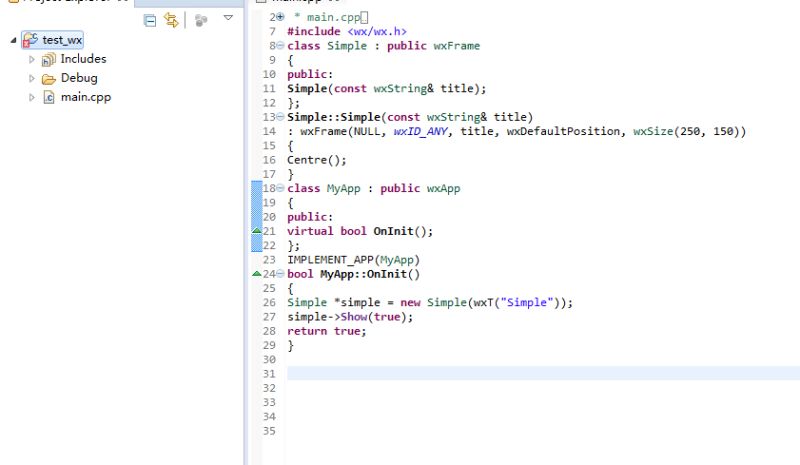This screenshot has height=465, width=800.
Task: Click virtual bool OnInit(); line
Action: [360, 231]
